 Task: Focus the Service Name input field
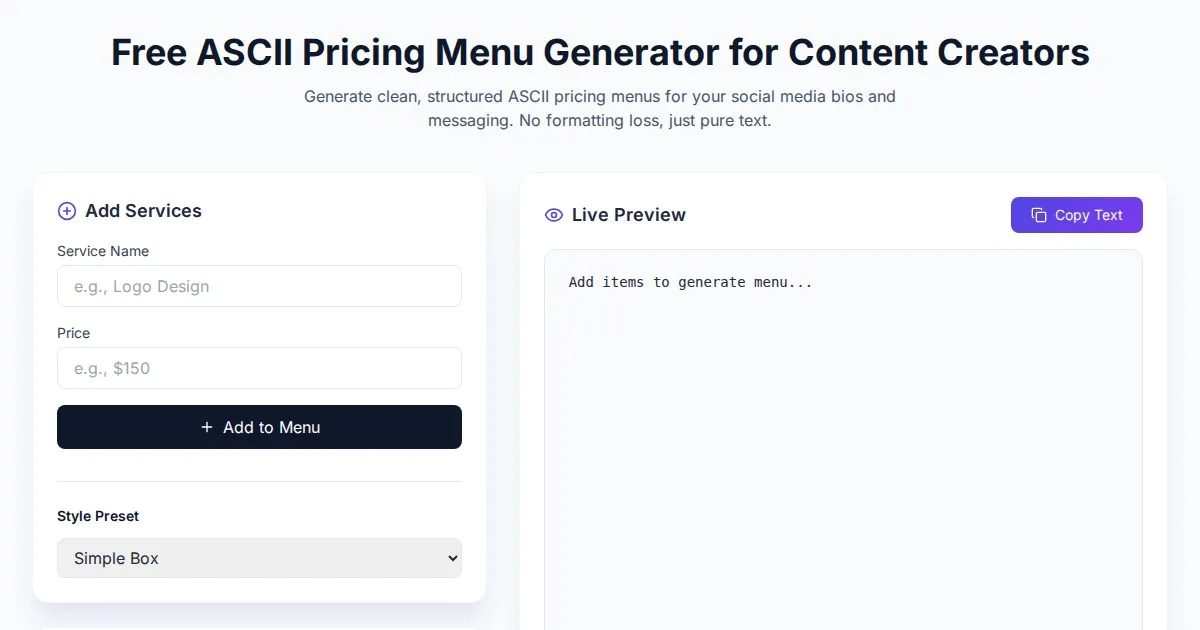[x=259, y=286]
